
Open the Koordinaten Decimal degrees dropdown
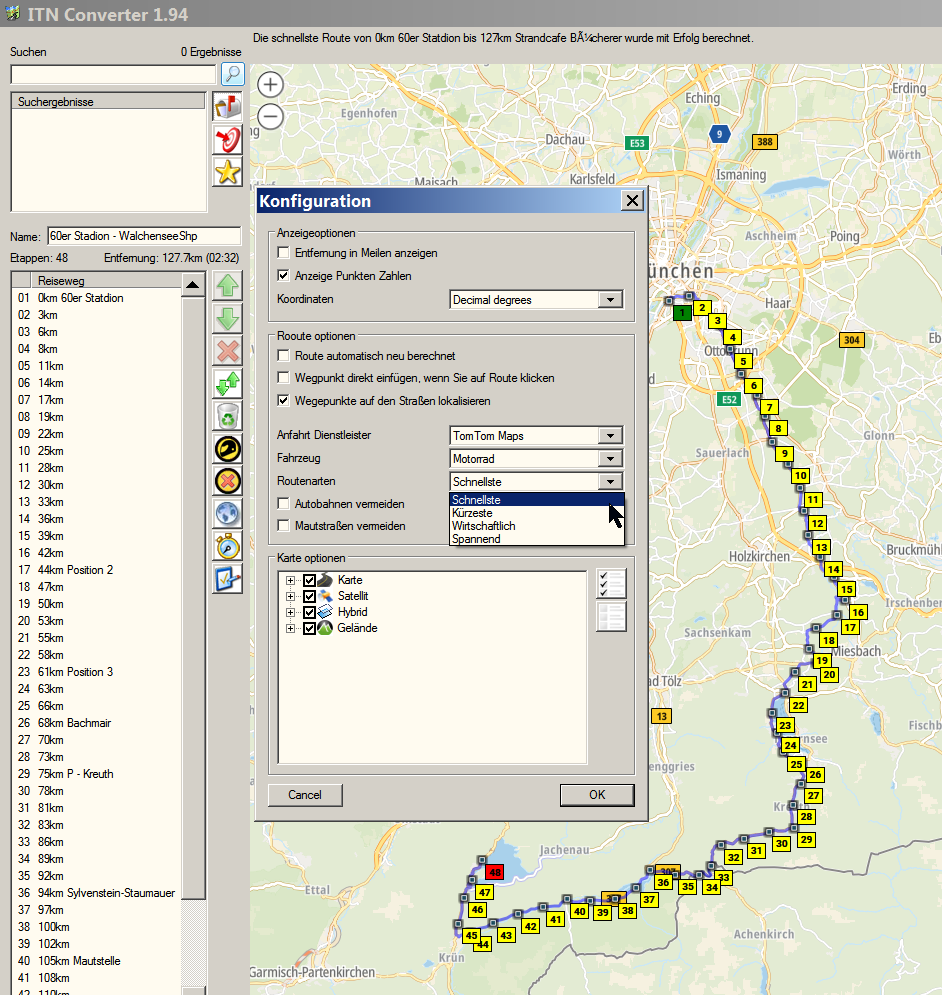[611, 300]
